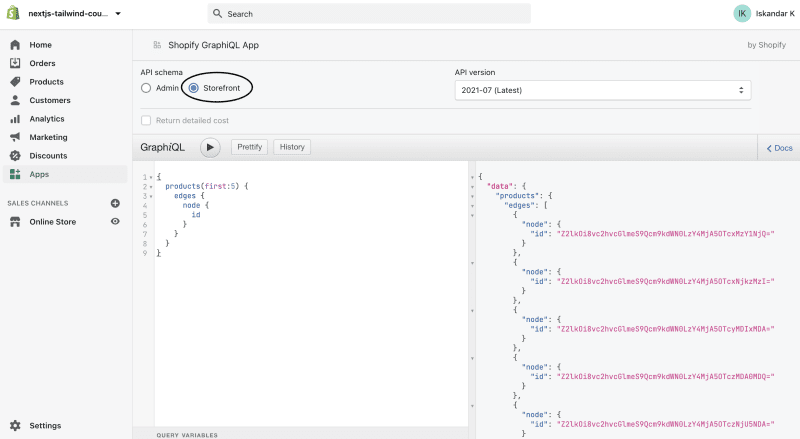The image size is (800, 439).
Task: View online store with eye icon
Action: 115,222
